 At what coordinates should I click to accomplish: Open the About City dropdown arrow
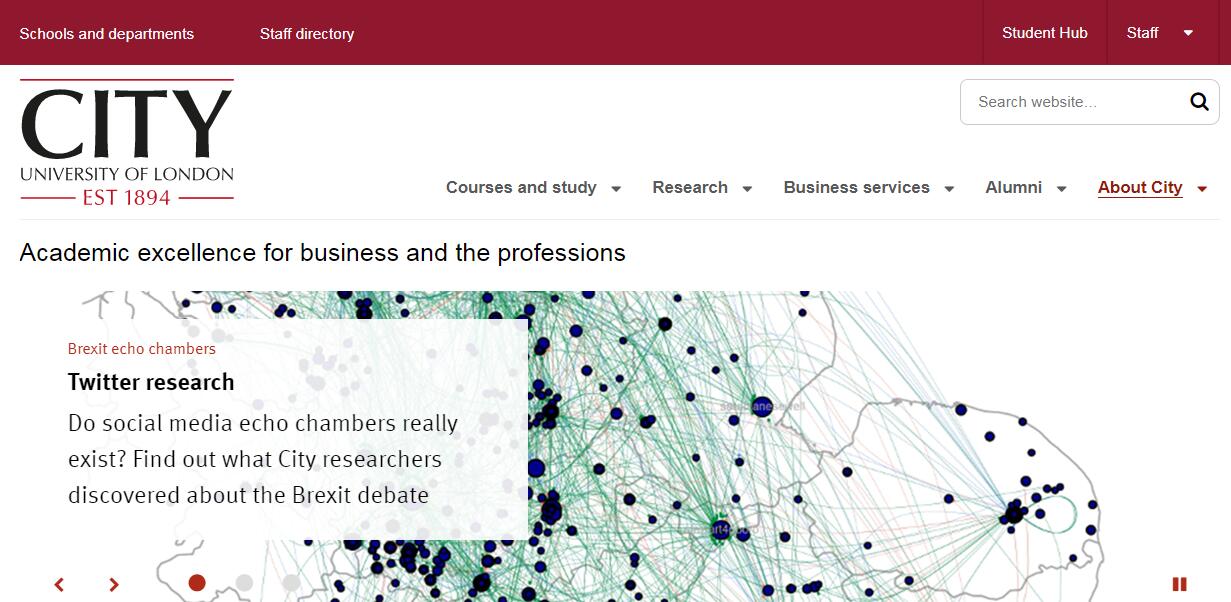click(1202, 189)
